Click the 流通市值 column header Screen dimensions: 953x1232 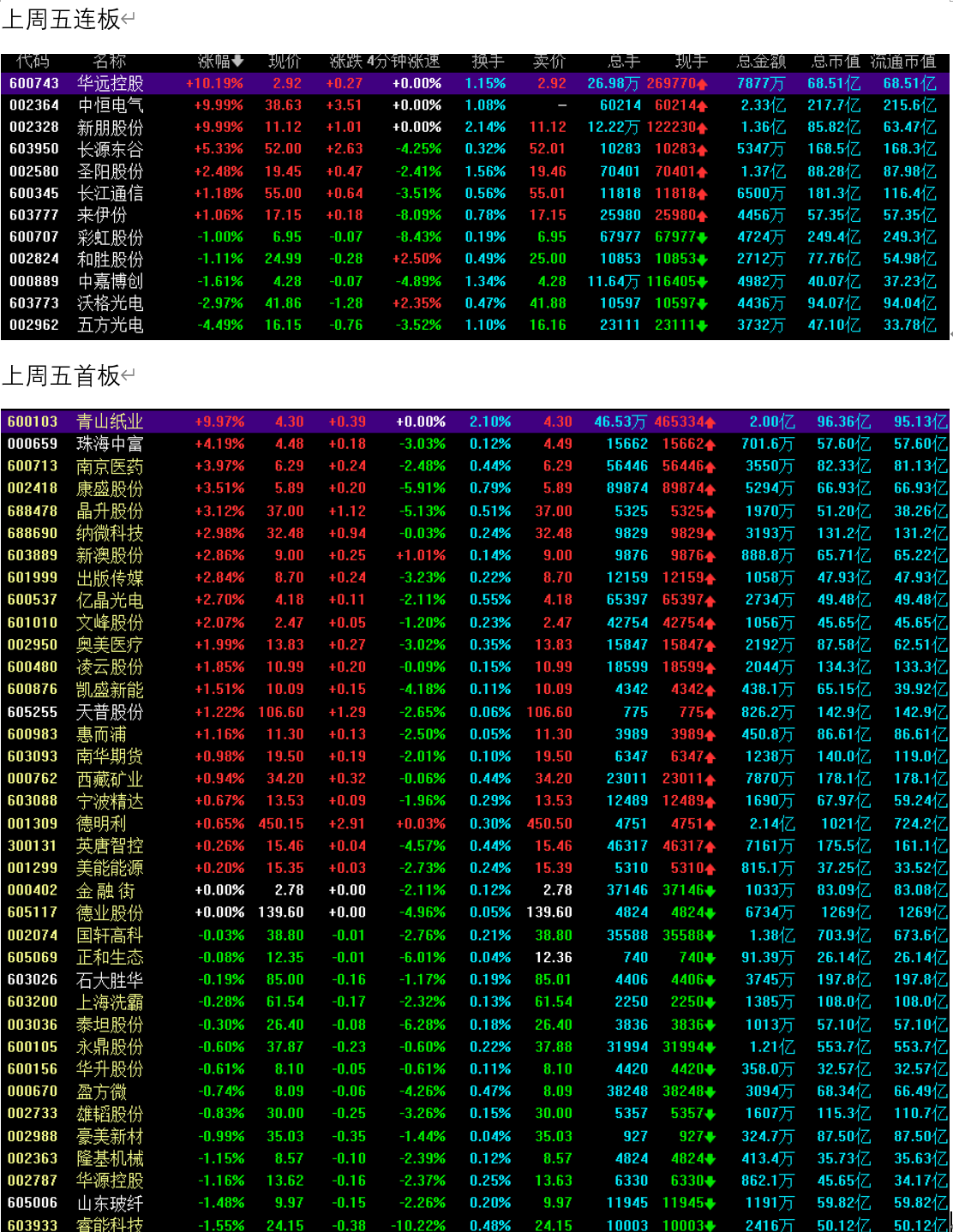[903, 61]
